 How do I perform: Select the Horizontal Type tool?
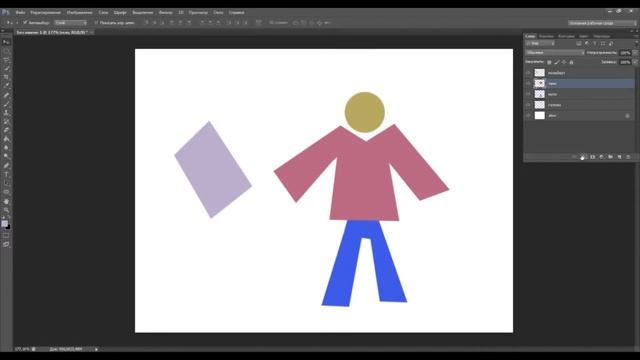(6, 175)
